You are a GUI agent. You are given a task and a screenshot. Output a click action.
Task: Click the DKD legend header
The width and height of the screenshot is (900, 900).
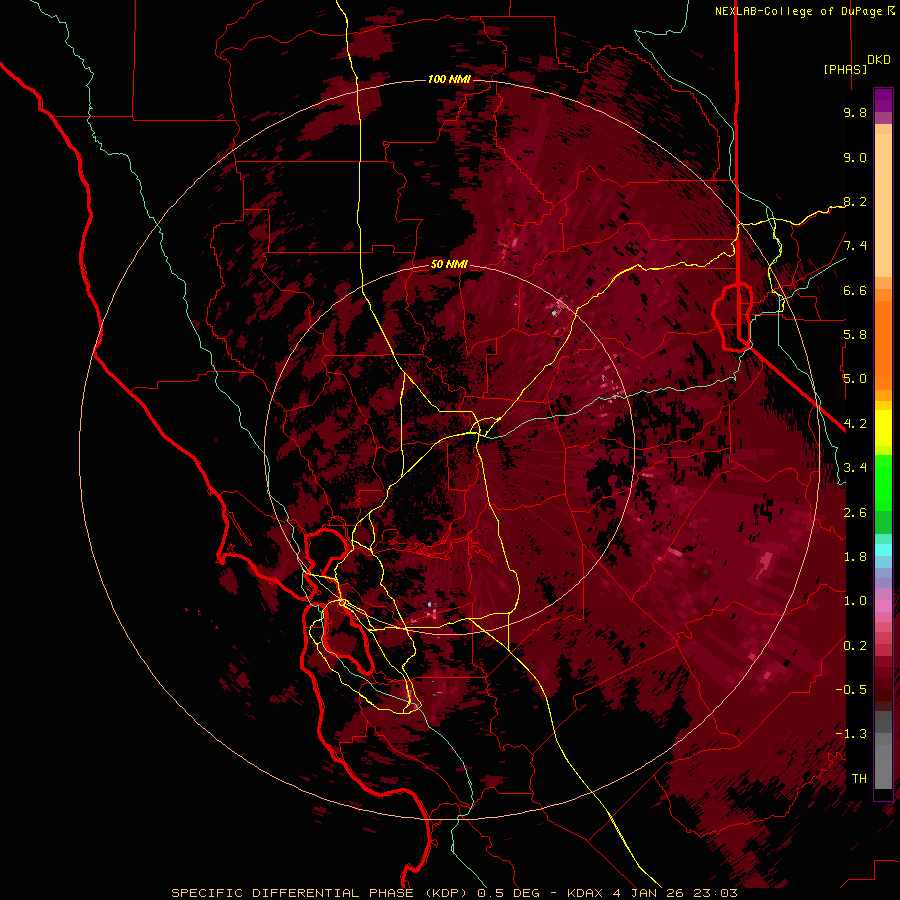pos(879,60)
